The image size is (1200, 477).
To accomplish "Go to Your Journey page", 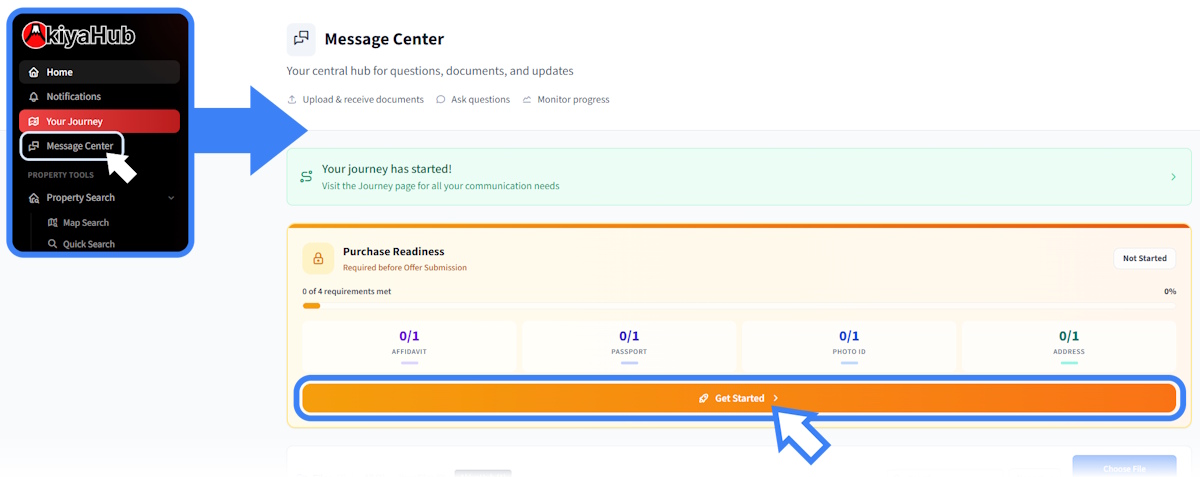I will click(x=99, y=121).
